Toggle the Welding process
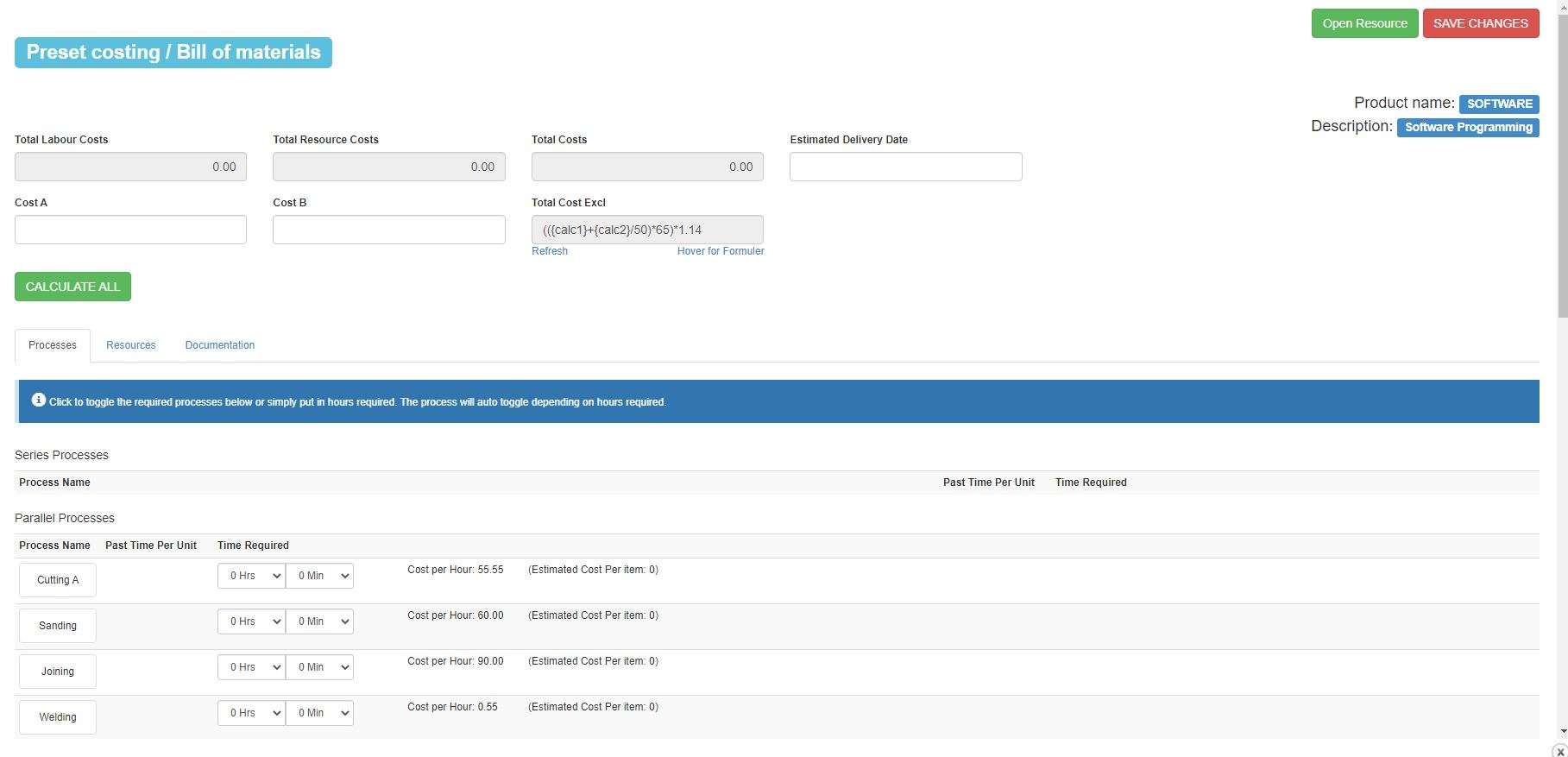The image size is (1568, 757). coord(58,717)
